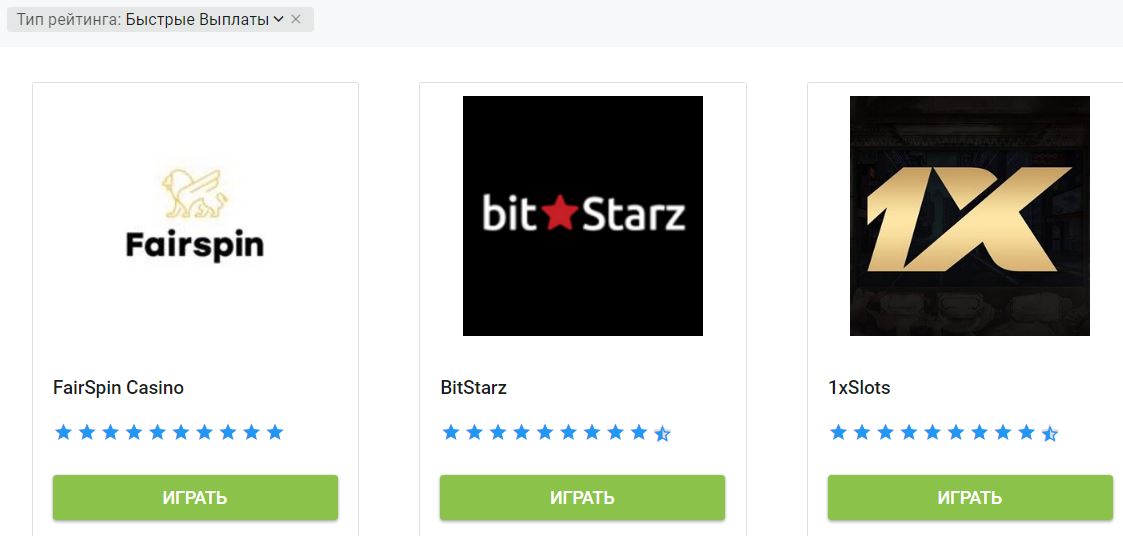The height and width of the screenshot is (536, 1123).
Task: Click the Fairspin logo image
Action: (195, 216)
